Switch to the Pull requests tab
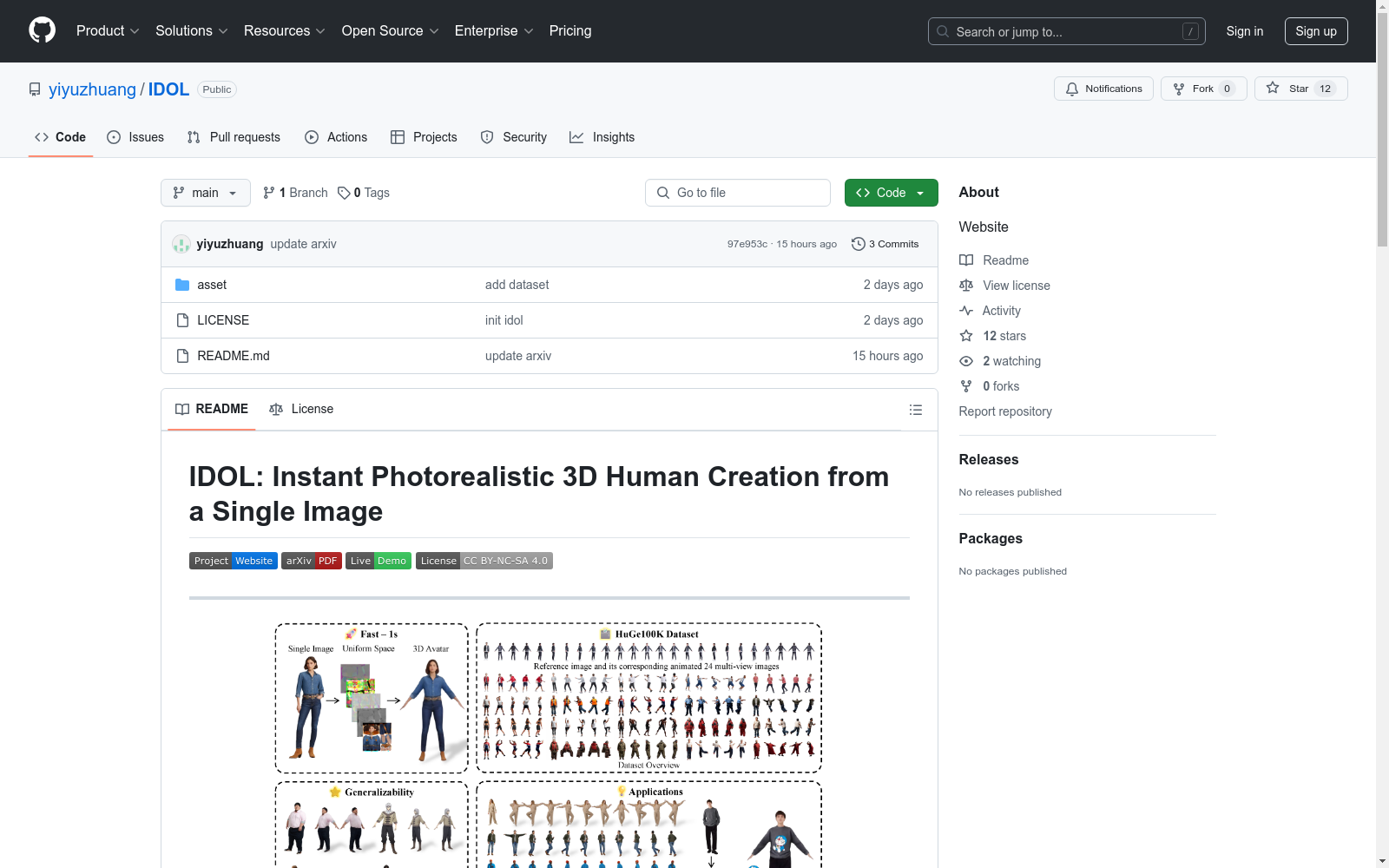Viewport: 1389px width, 868px height. coord(234,137)
